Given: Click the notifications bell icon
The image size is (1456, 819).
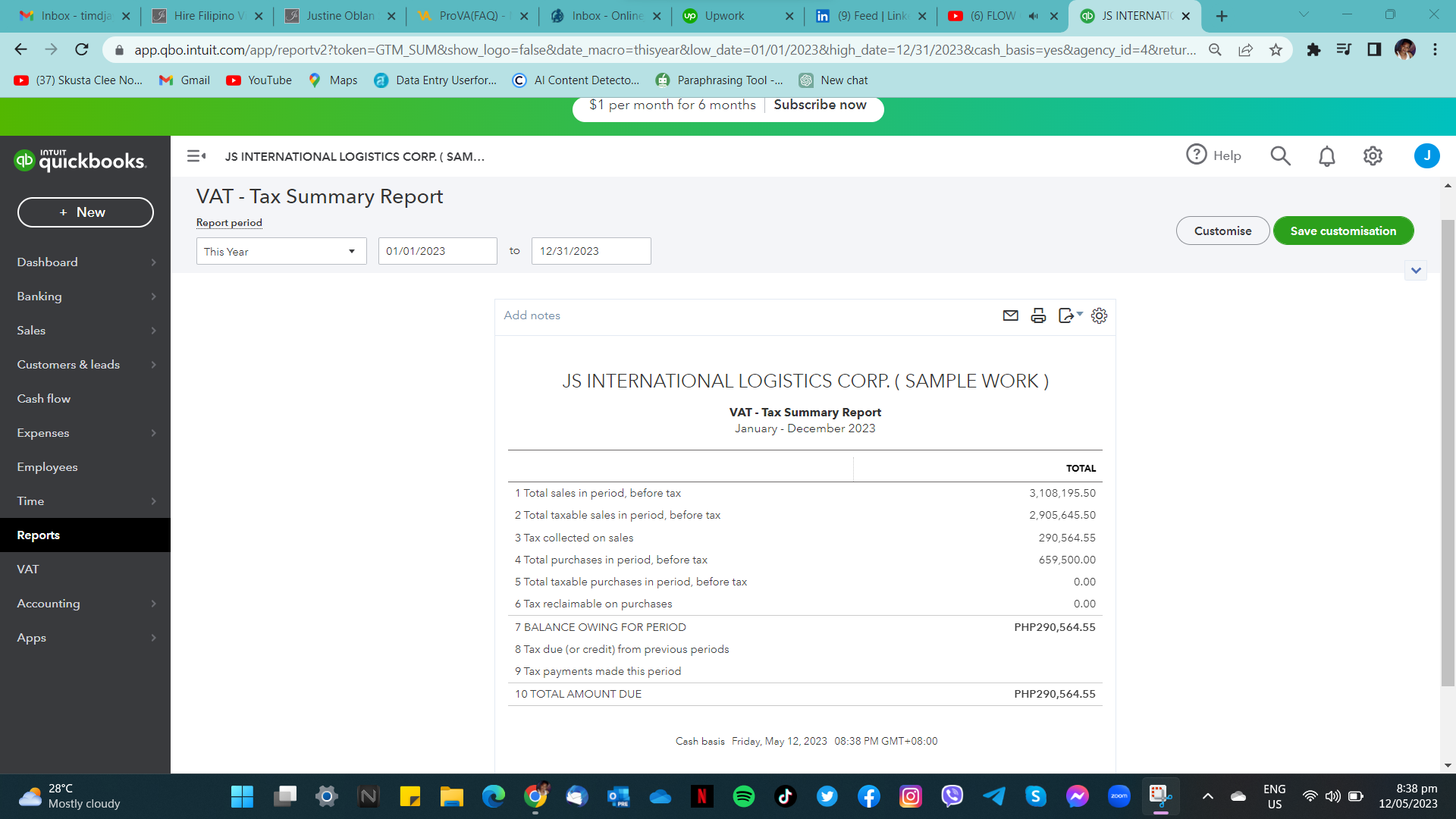Looking at the screenshot, I should (x=1326, y=156).
